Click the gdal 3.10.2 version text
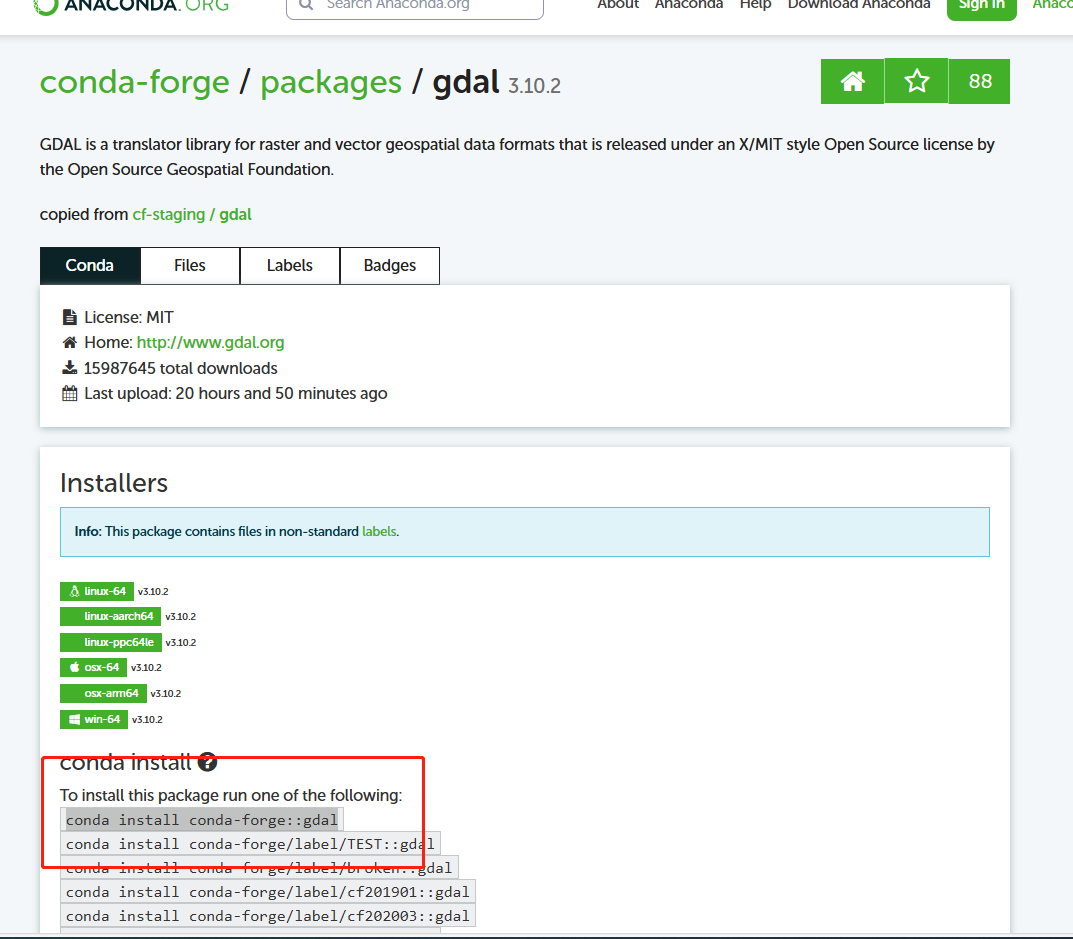The image size is (1073, 939). pyautogui.click(x=534, y=86)
